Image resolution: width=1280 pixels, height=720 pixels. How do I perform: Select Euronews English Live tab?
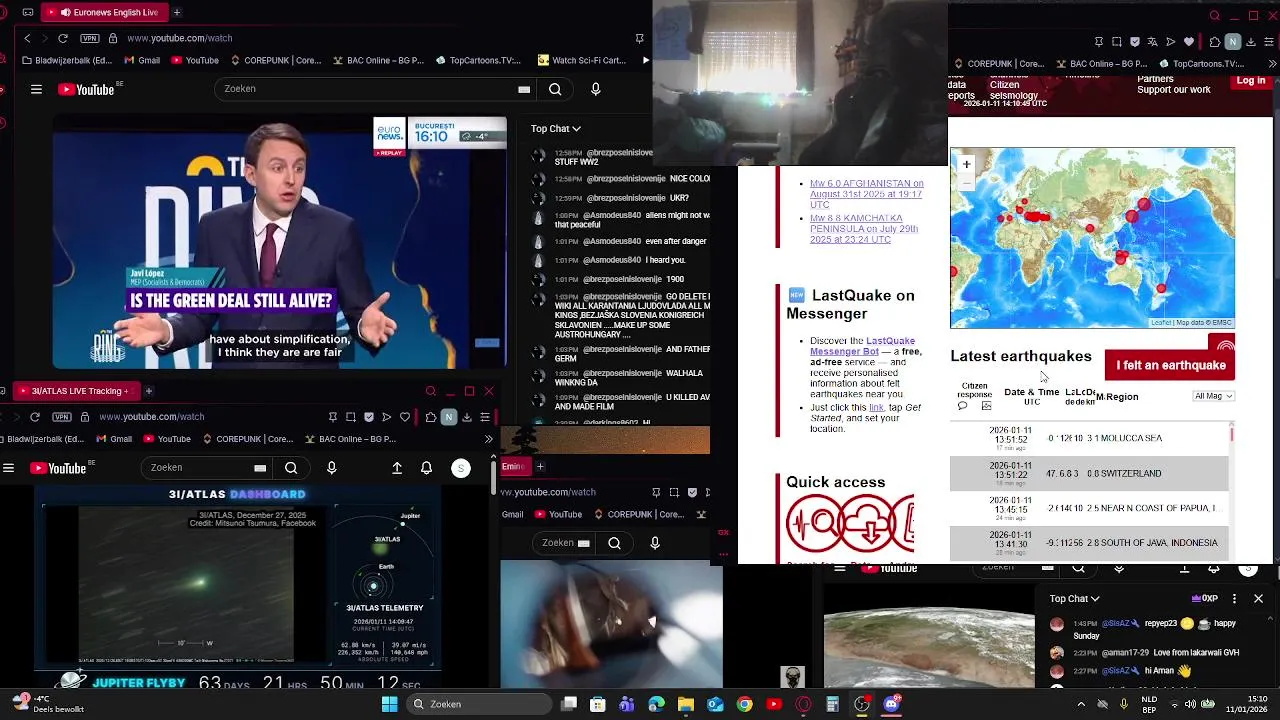pos(106,12)
